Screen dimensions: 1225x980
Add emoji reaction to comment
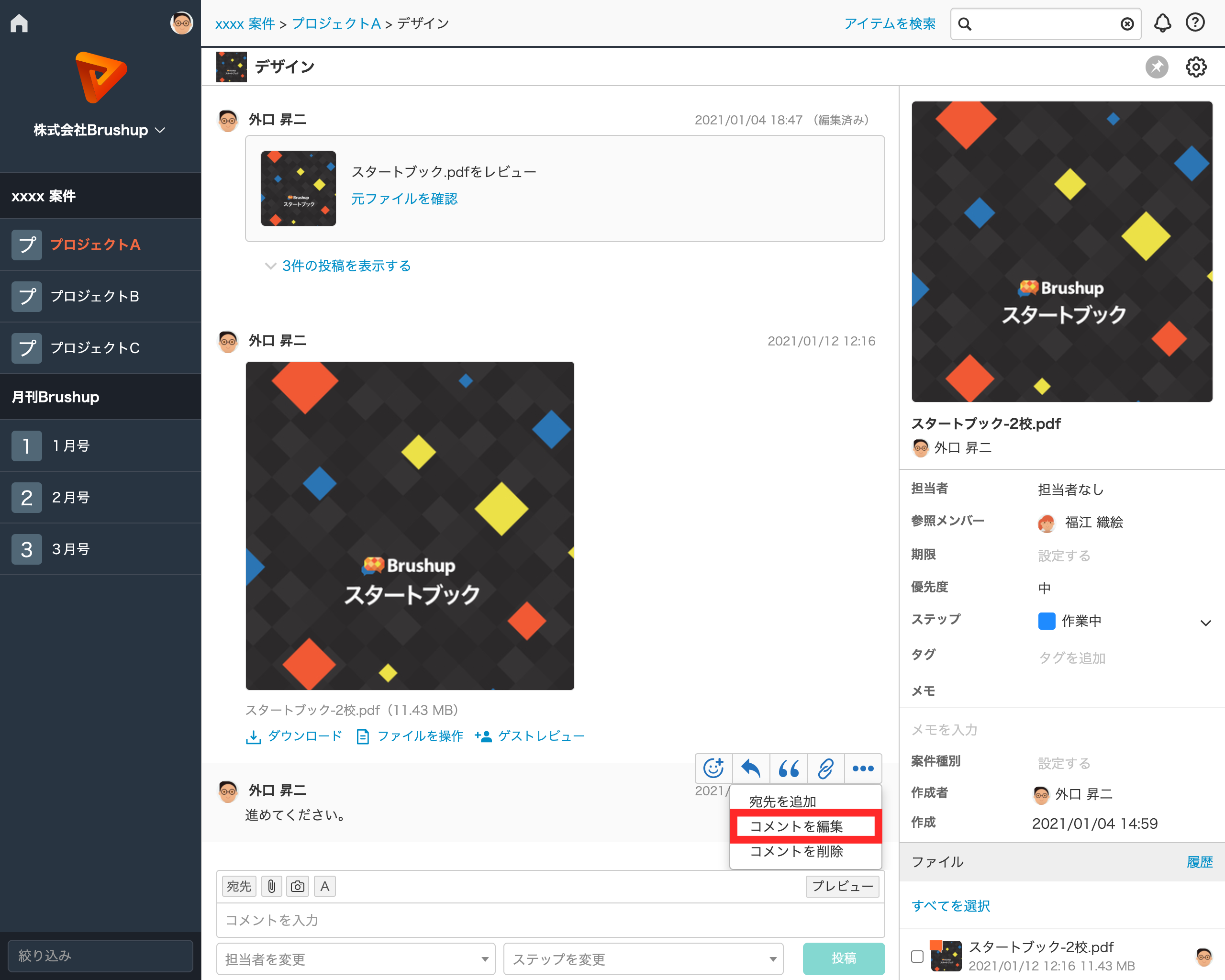[713, 768]
